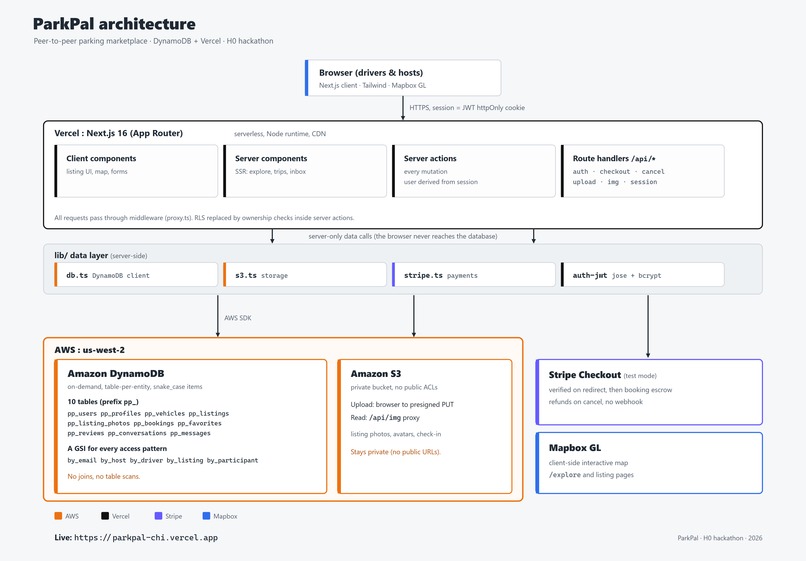
Task: Click the 'pp_reviews pp_conversations pp_messages' line
Action: [139, 433]
